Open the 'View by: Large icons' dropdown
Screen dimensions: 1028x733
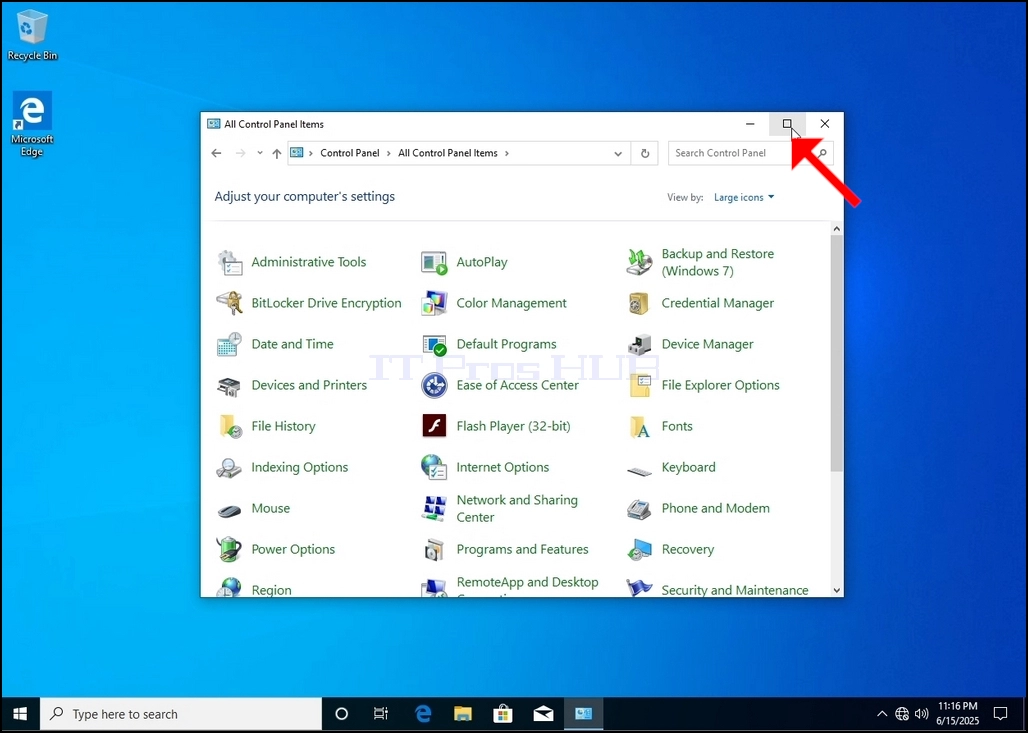(744, 197)
